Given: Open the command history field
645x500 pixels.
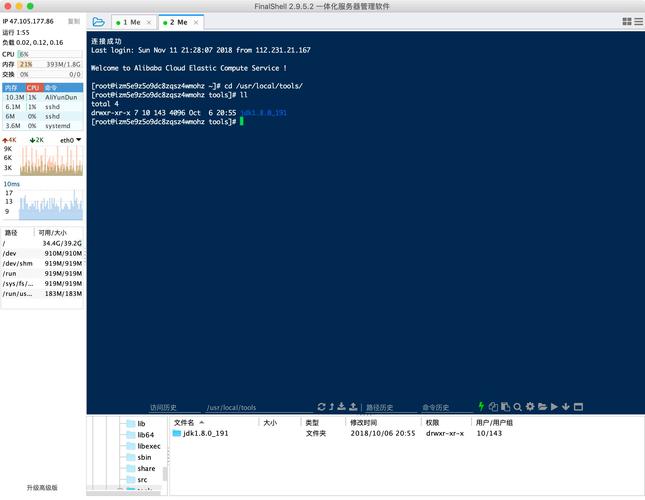Looking at the screenshot, I should (x=447, y=407).
